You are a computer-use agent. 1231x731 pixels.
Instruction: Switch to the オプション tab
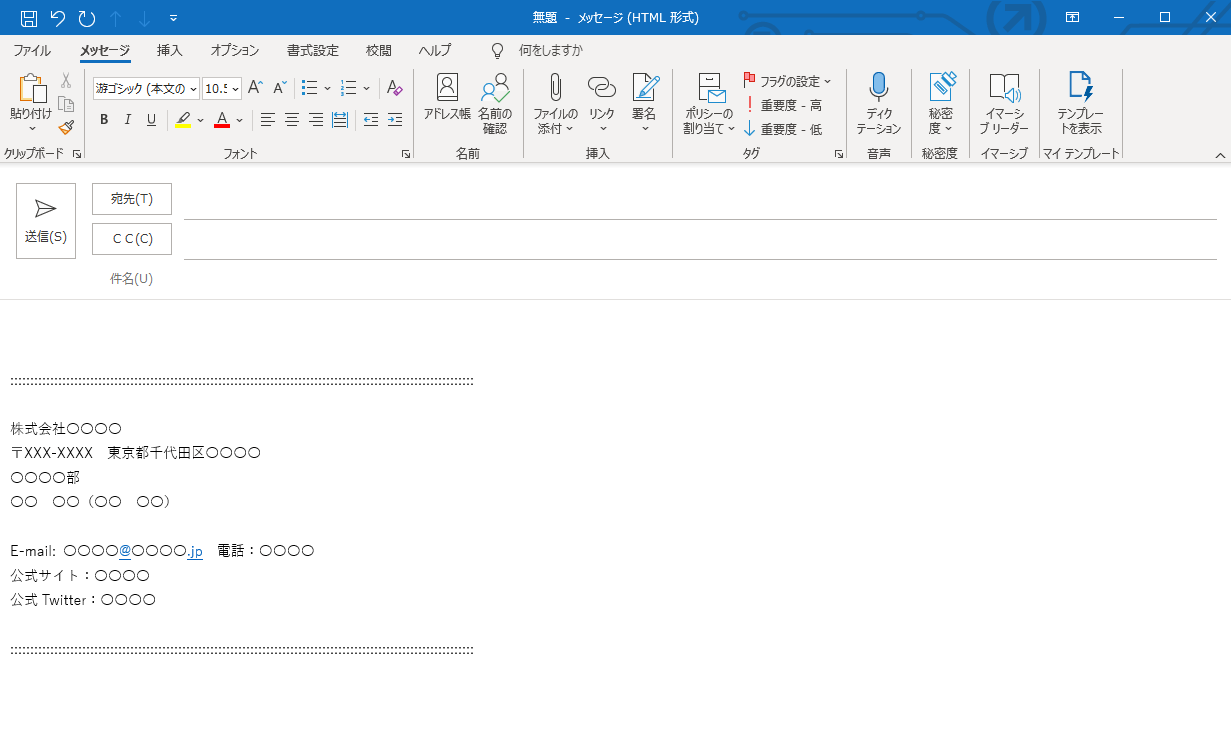[x=235, y=50]
